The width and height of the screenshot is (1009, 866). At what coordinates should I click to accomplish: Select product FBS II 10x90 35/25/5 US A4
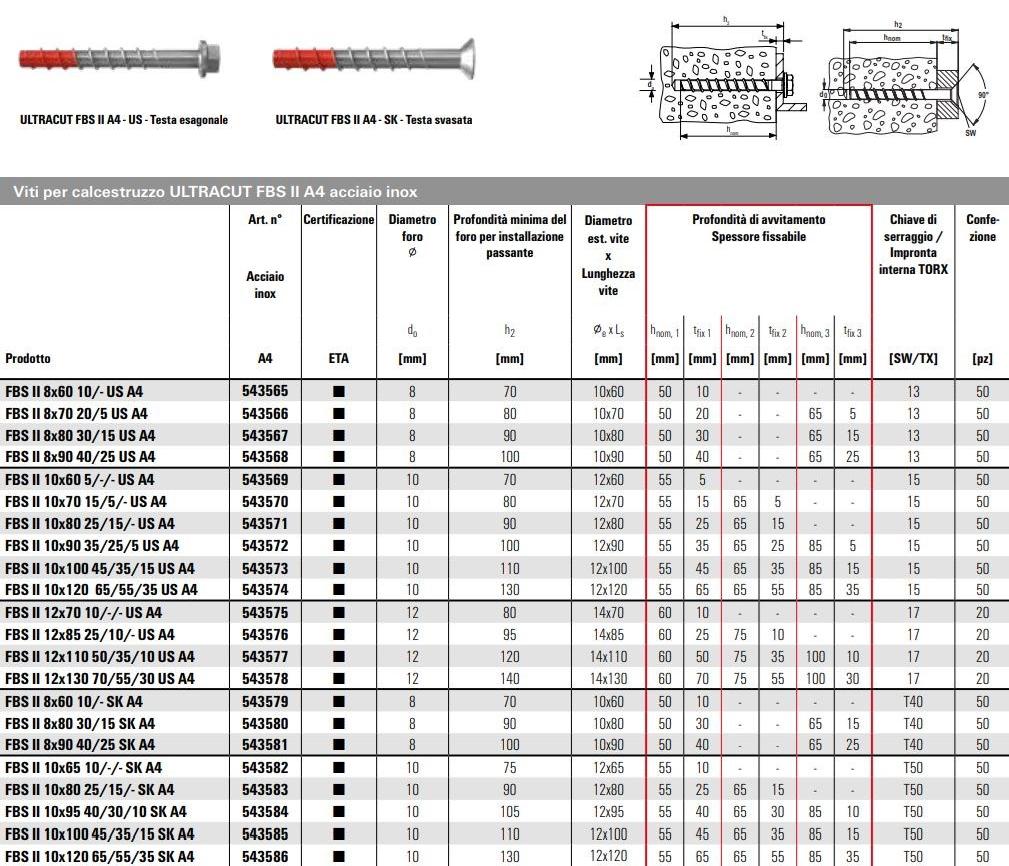click(x=92, y=546)
